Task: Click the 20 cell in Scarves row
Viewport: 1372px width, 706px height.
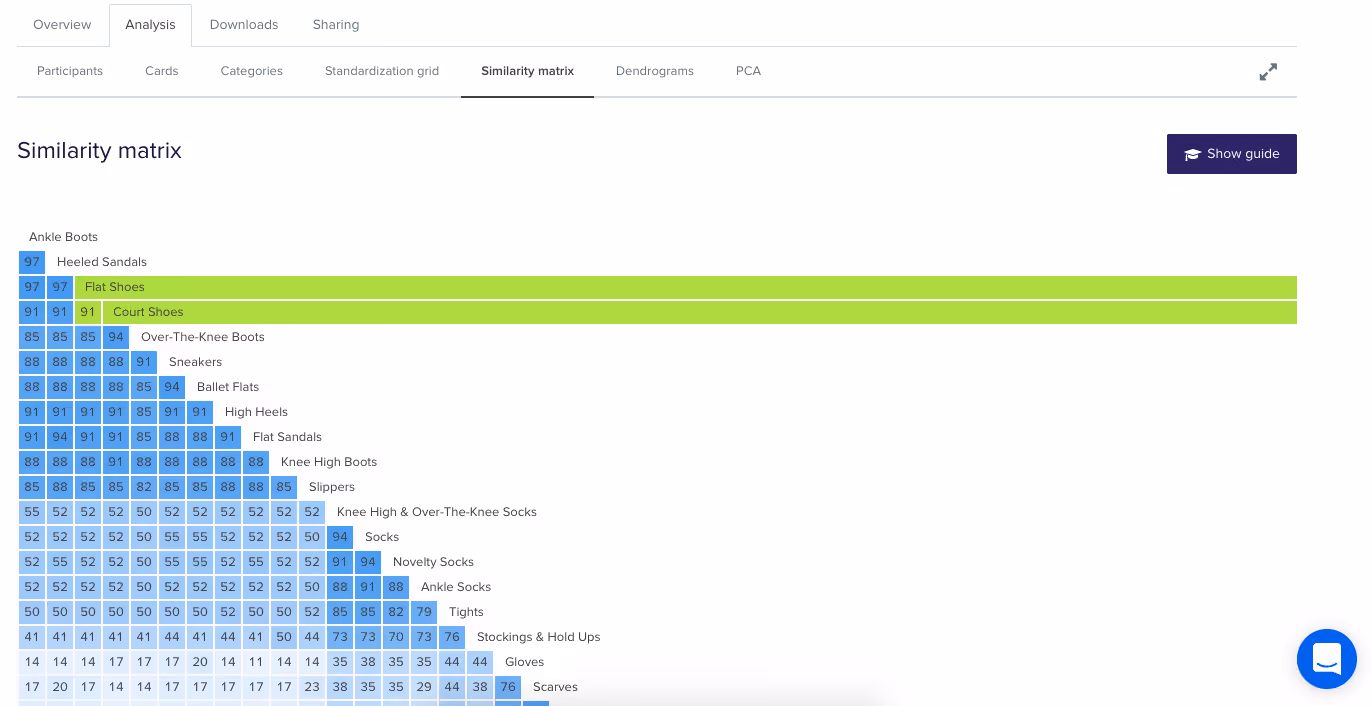Action: (x=60, y=687)
